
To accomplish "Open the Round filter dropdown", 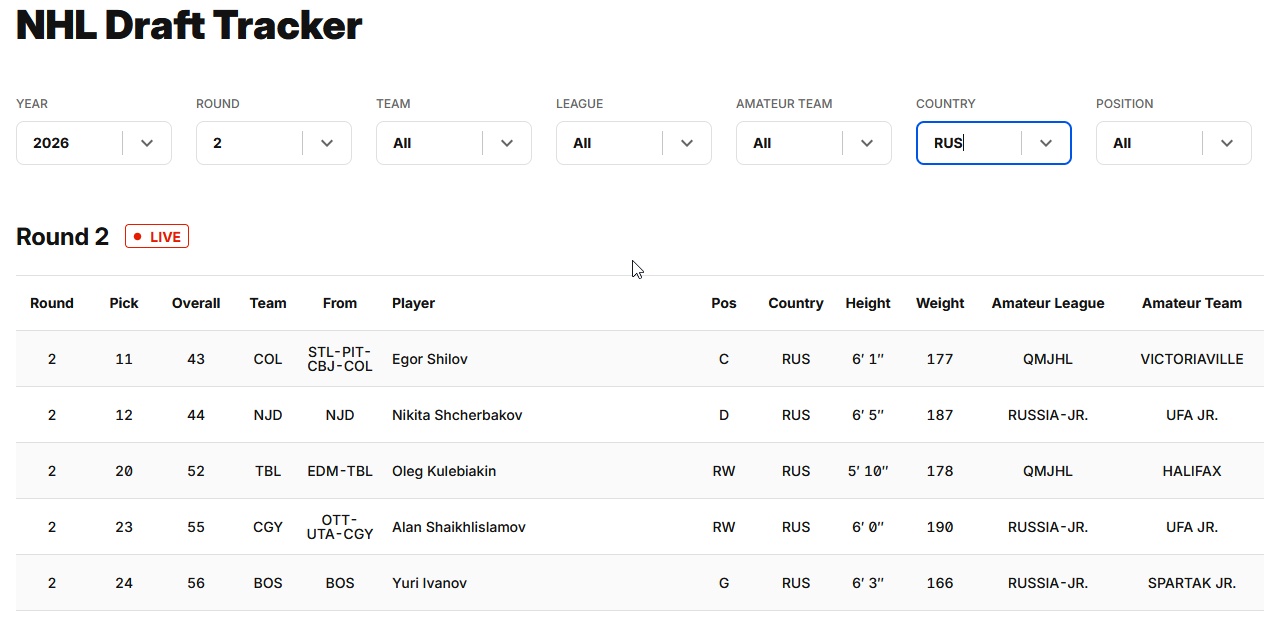I will (274, 143).
